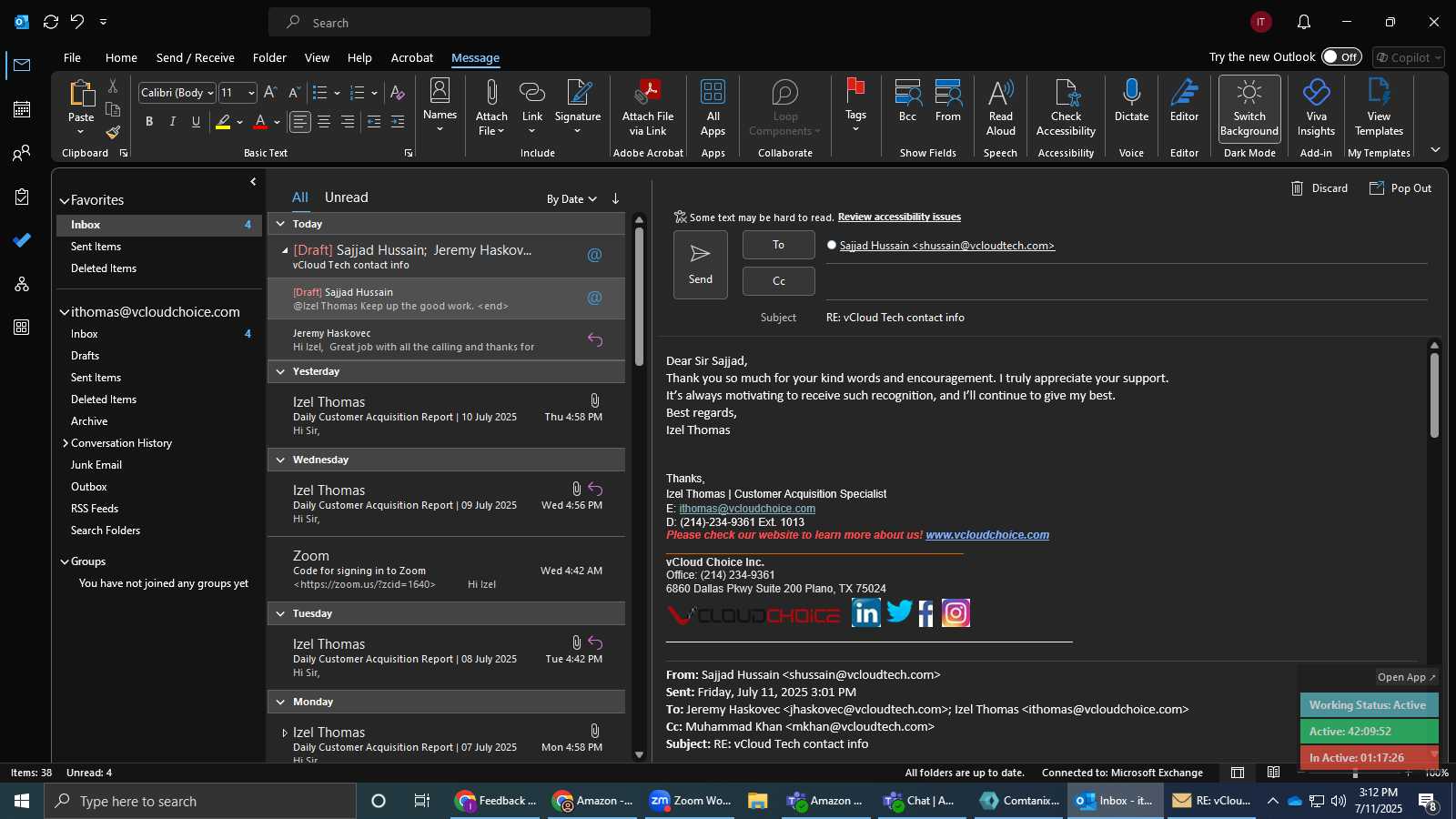Viewport: 1456px width, 819px height.
Task: Align text left
Action: tap(299, 122)
